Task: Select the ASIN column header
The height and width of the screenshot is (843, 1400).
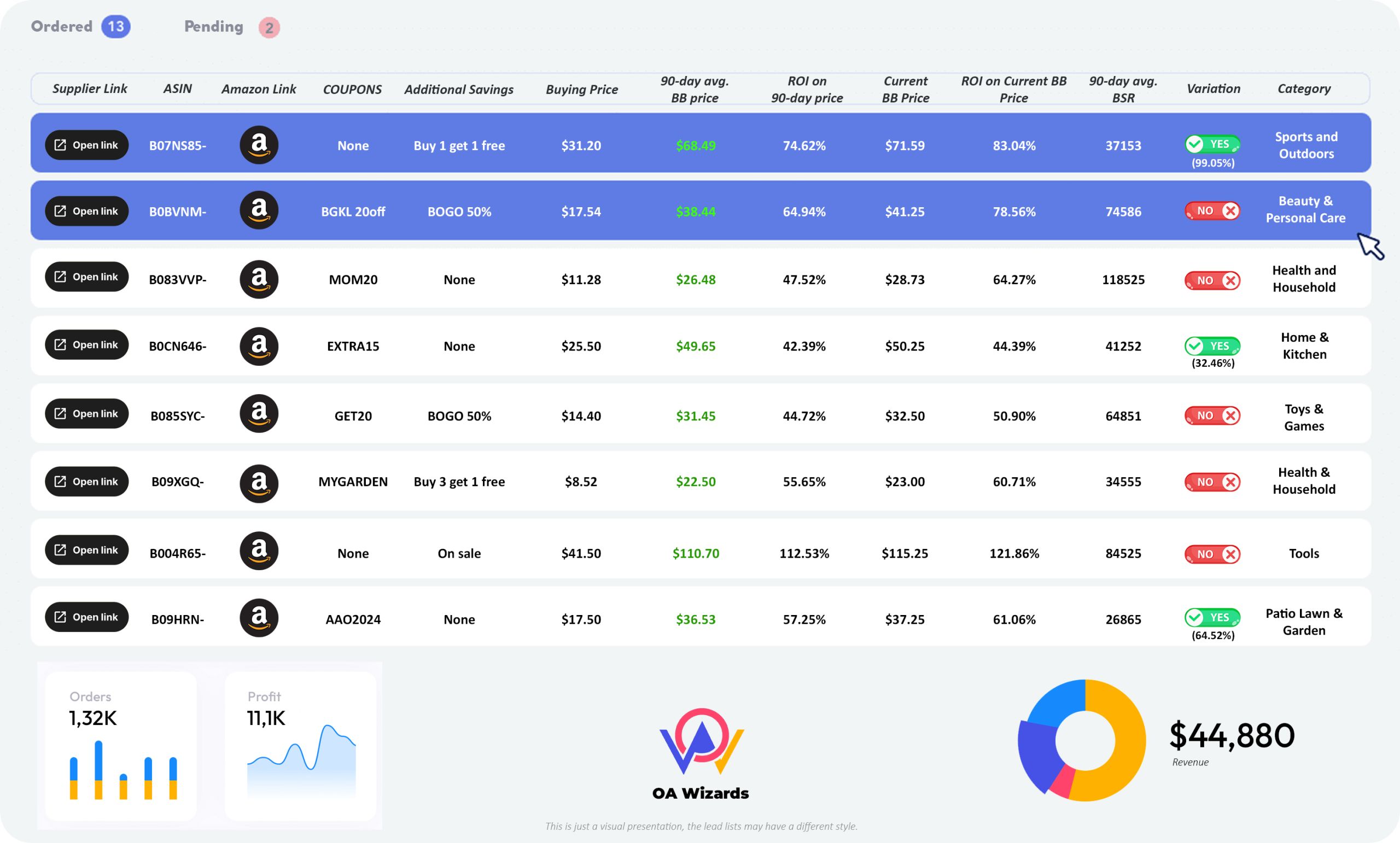Action: (177, 89)
